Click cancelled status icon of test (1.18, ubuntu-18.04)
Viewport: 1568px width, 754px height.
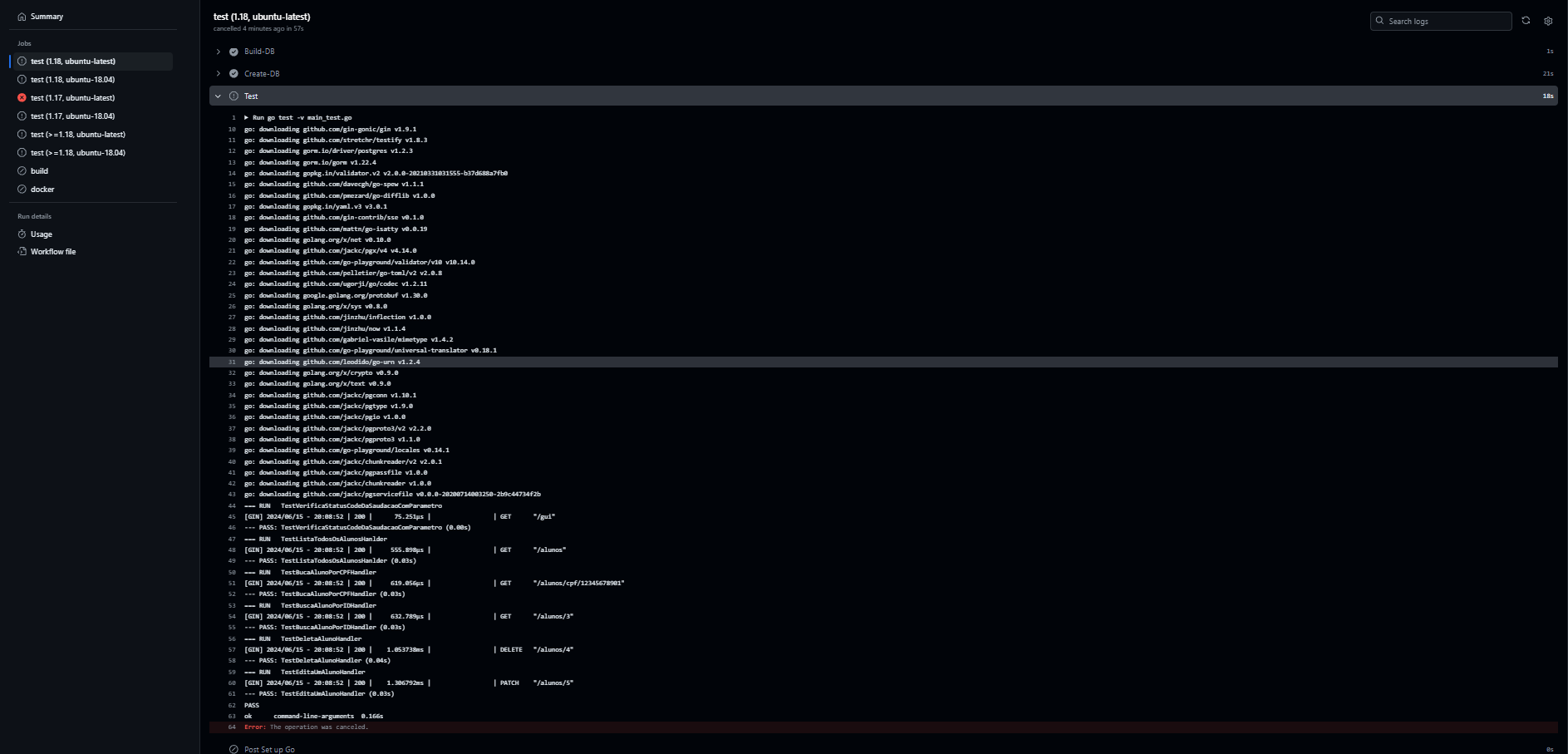click(x=22, y=80)
